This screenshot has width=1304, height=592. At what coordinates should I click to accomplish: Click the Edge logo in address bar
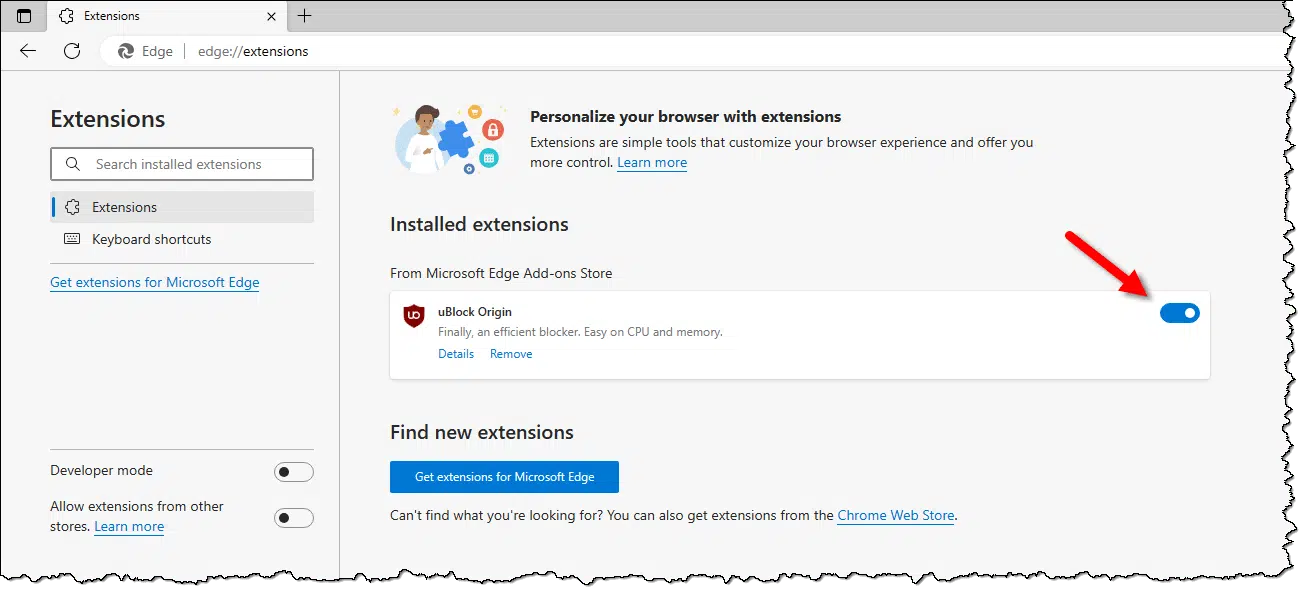pos(127,51)
